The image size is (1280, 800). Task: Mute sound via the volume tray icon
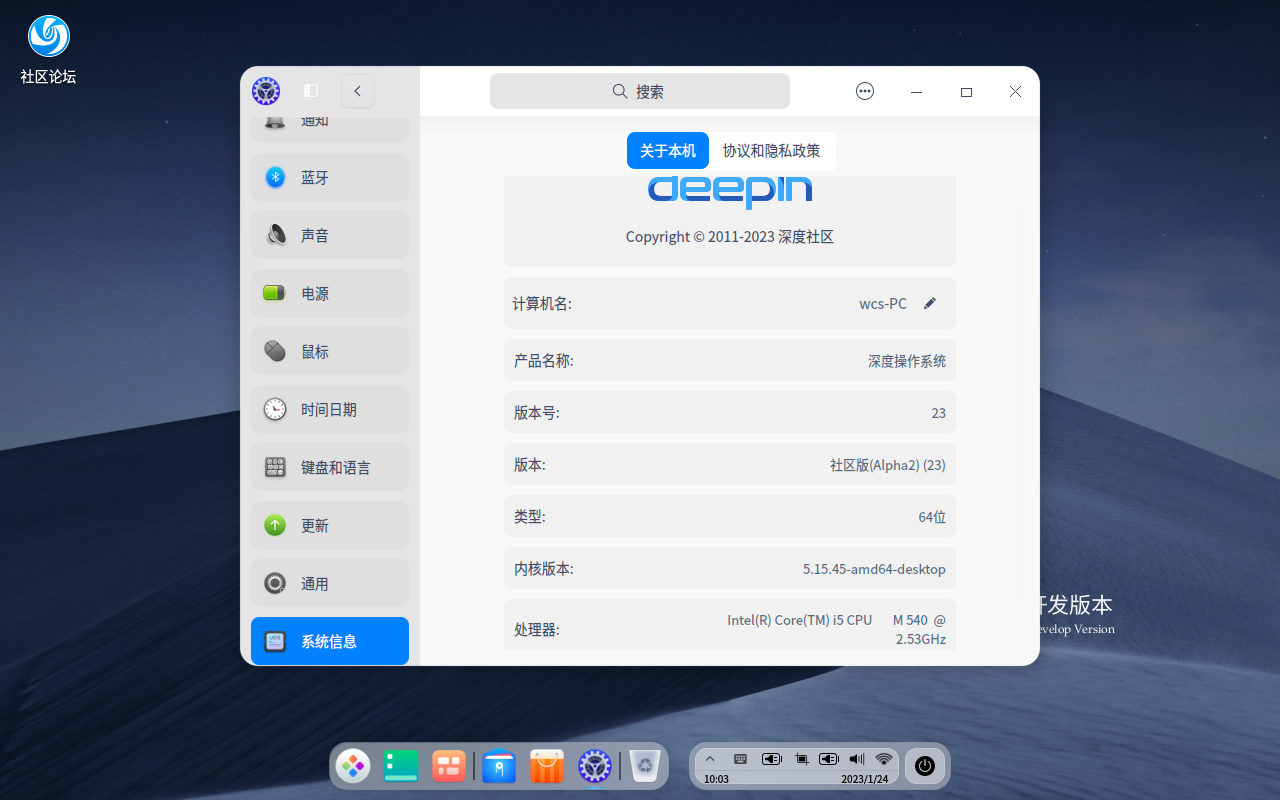[856, 759]
